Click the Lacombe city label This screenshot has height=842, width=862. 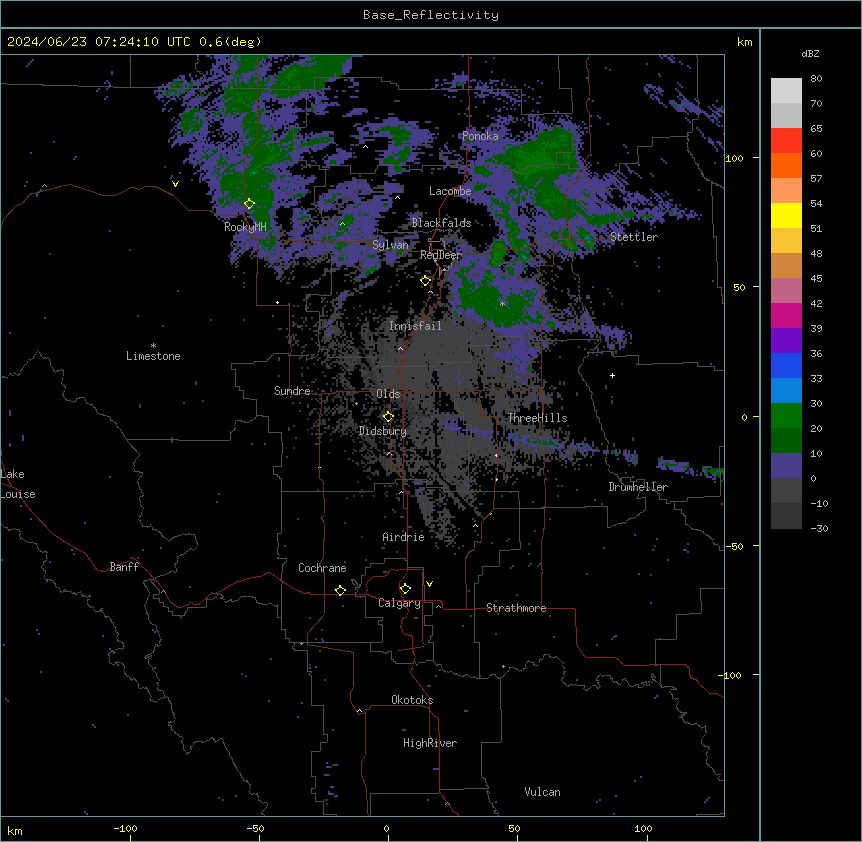point(450,191)
